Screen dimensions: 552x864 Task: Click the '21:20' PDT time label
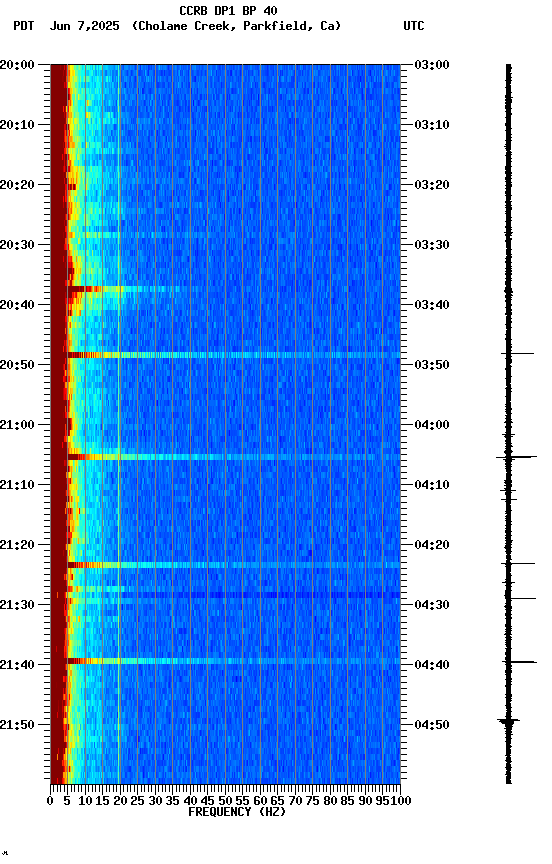click(x=17, y=545)
